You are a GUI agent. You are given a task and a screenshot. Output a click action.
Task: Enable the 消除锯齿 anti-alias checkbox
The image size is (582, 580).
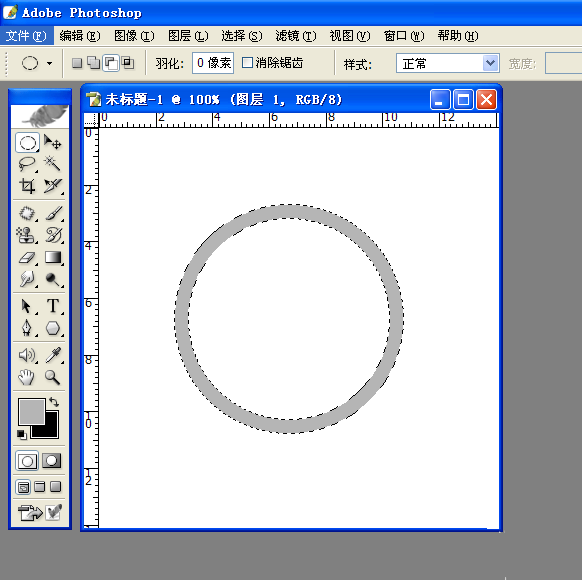(247, 62)
